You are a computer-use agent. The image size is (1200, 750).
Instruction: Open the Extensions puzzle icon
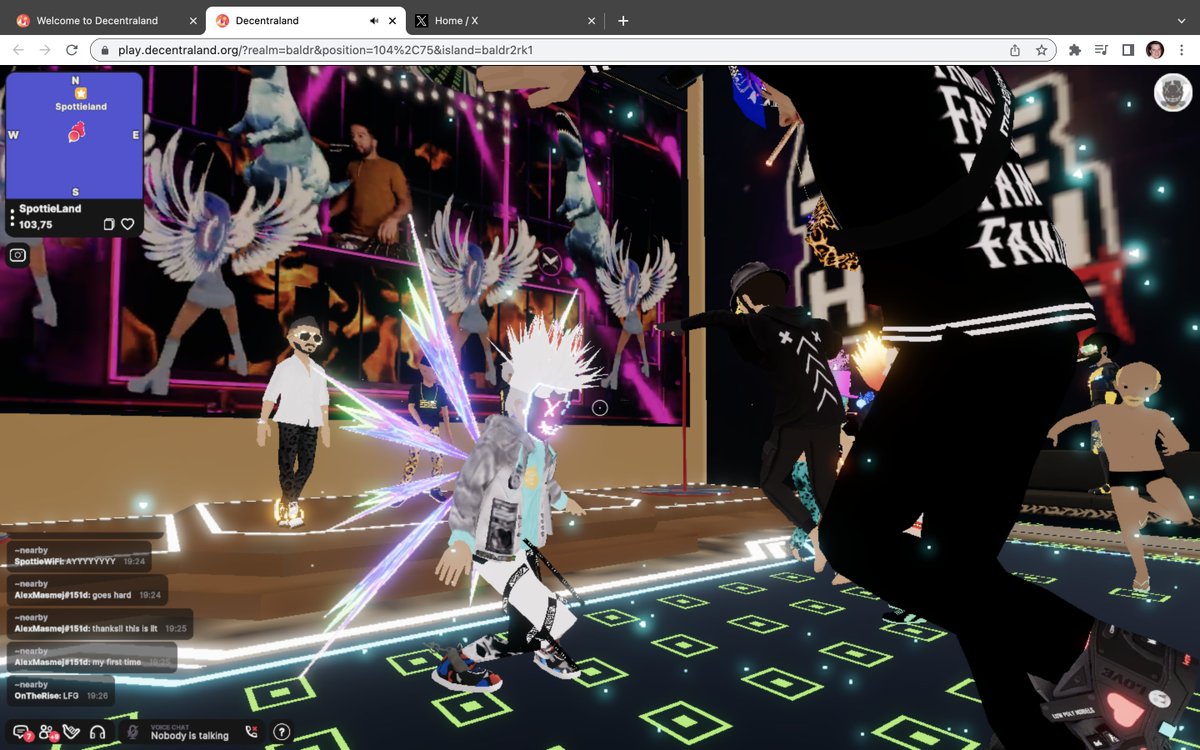tap(1075, 50)
